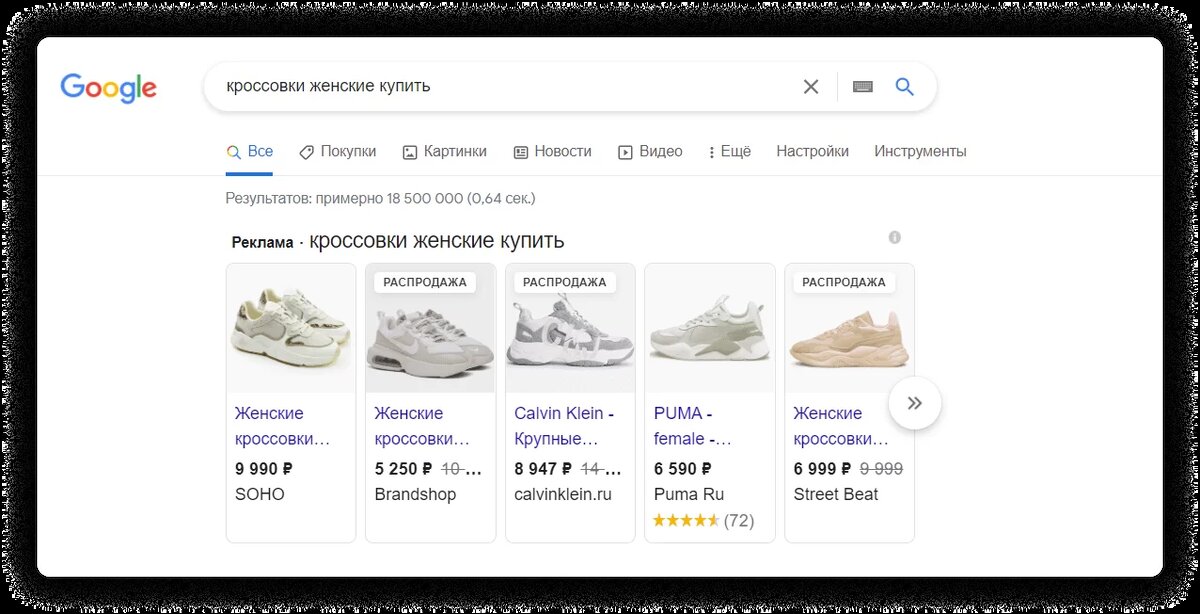
Task: Open Настройки
Action: (812, 152)
